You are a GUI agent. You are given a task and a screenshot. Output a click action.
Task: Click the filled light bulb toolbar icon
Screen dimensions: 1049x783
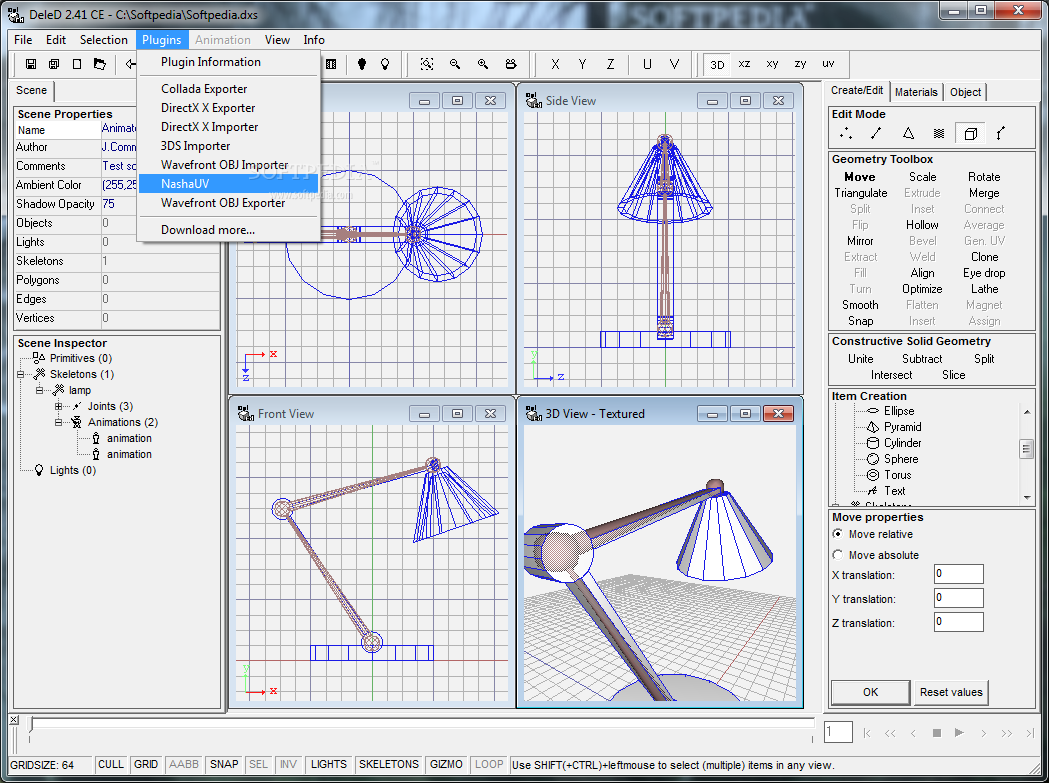(x=362, y=64)
